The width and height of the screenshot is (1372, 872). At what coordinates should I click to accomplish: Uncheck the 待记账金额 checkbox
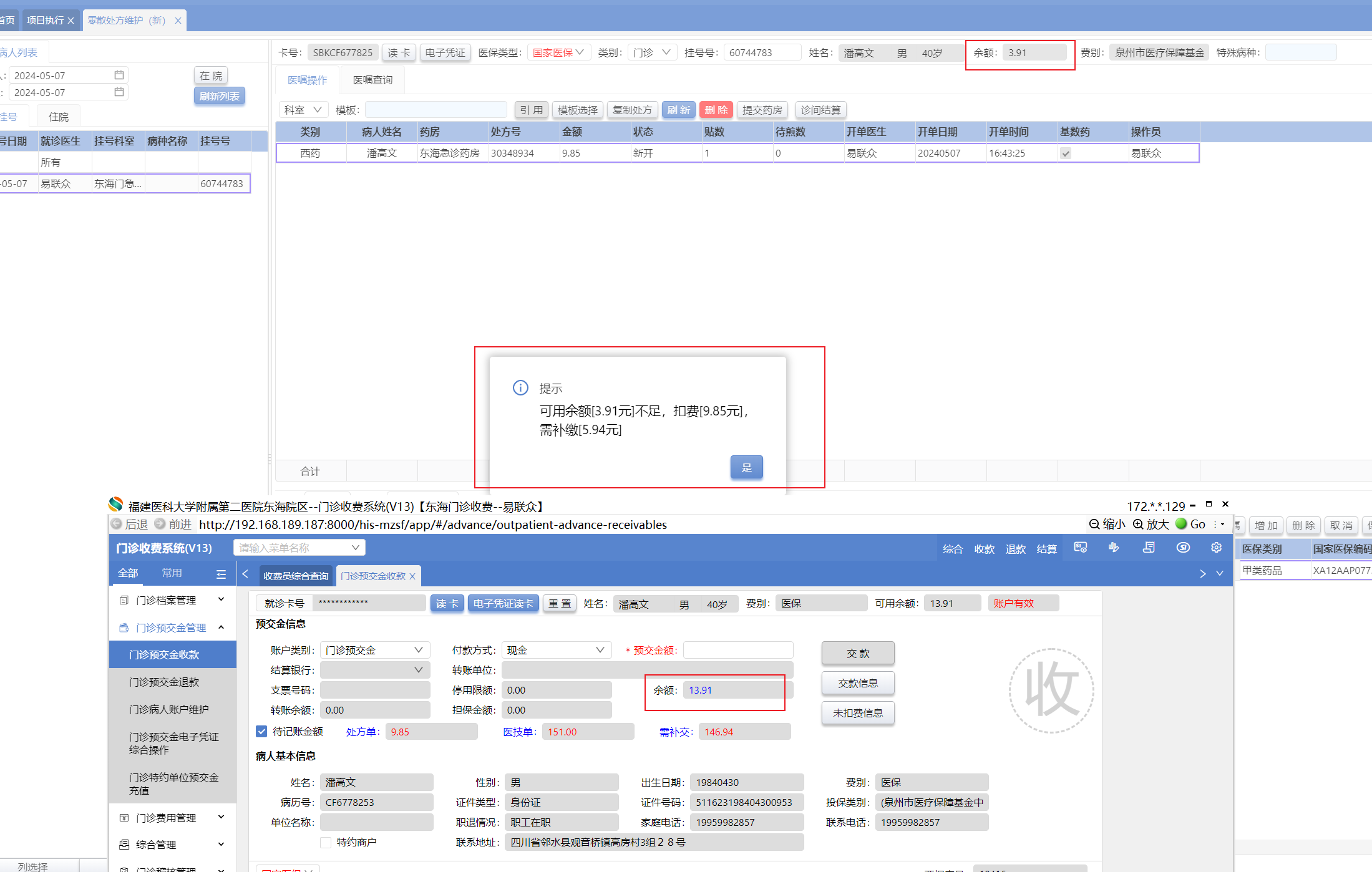point(261,731)
